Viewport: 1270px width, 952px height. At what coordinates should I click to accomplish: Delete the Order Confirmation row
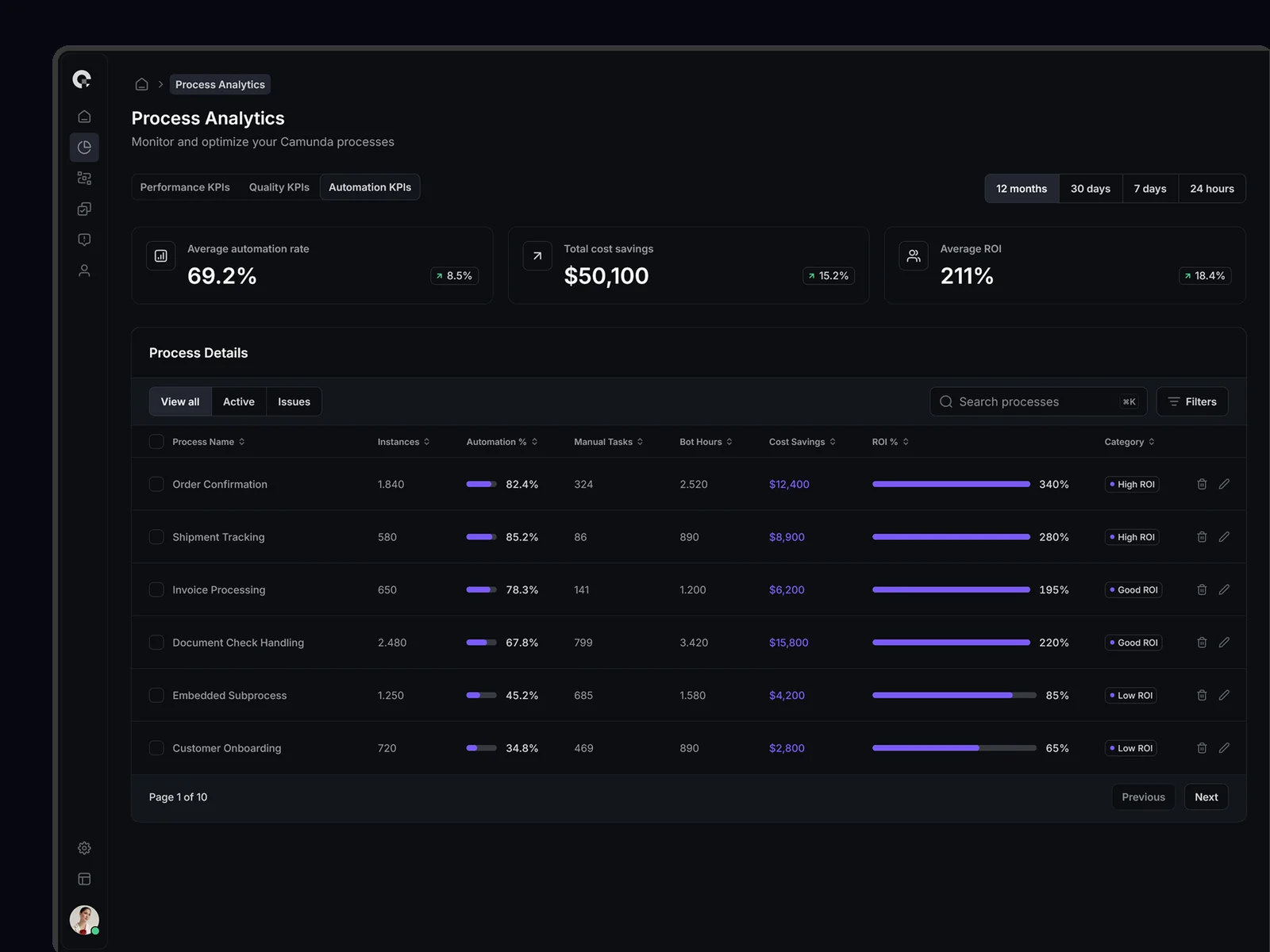click(1202, 484)
